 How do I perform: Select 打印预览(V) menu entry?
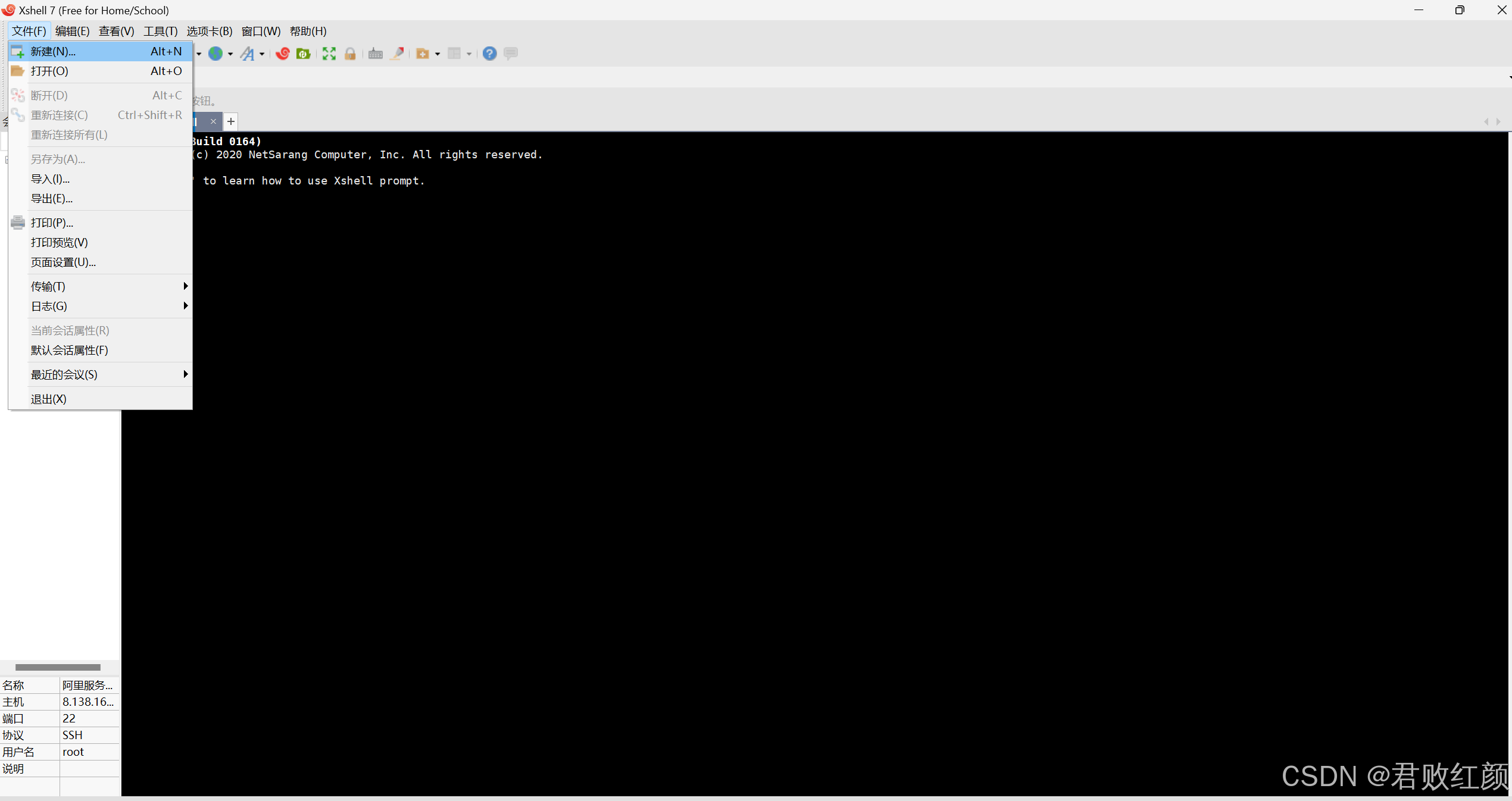[x=101, y=242]
